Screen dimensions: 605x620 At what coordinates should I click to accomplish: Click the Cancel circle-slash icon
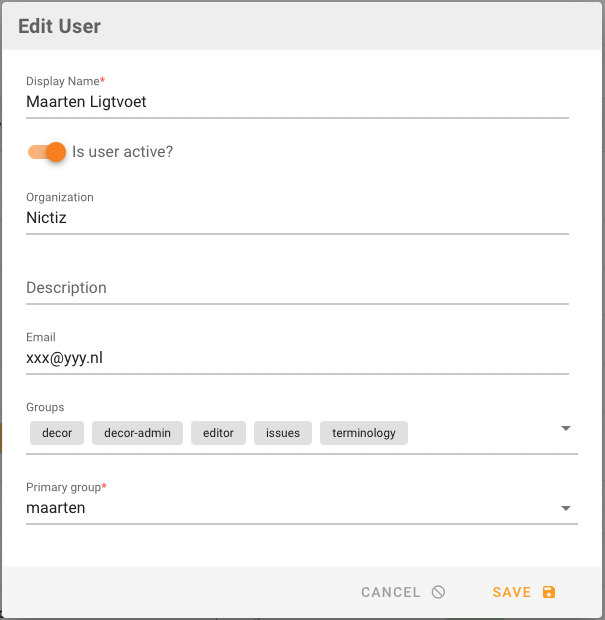click(438, 592)
